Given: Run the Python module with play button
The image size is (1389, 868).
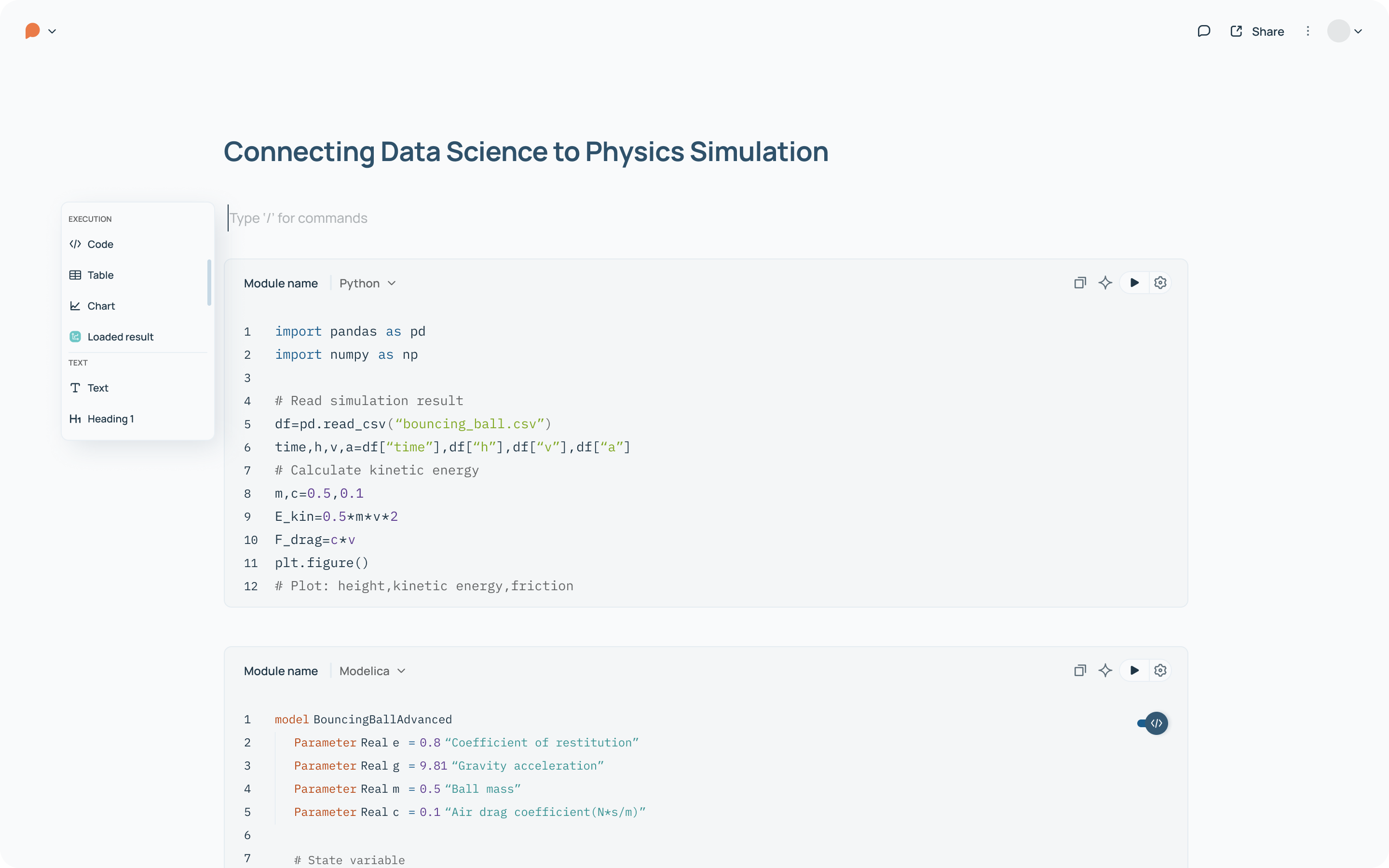Looking at the screenshot, I should click(x=1134, y=283).
